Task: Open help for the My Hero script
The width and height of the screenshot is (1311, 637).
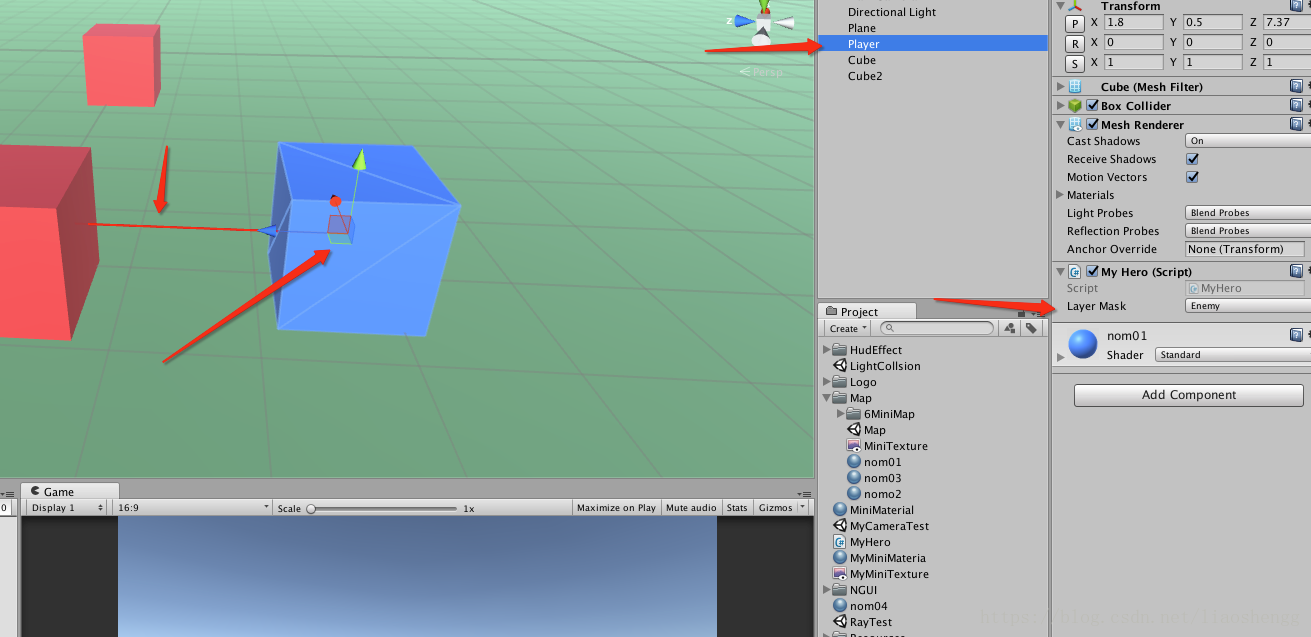Action: tap(1297, 271)
